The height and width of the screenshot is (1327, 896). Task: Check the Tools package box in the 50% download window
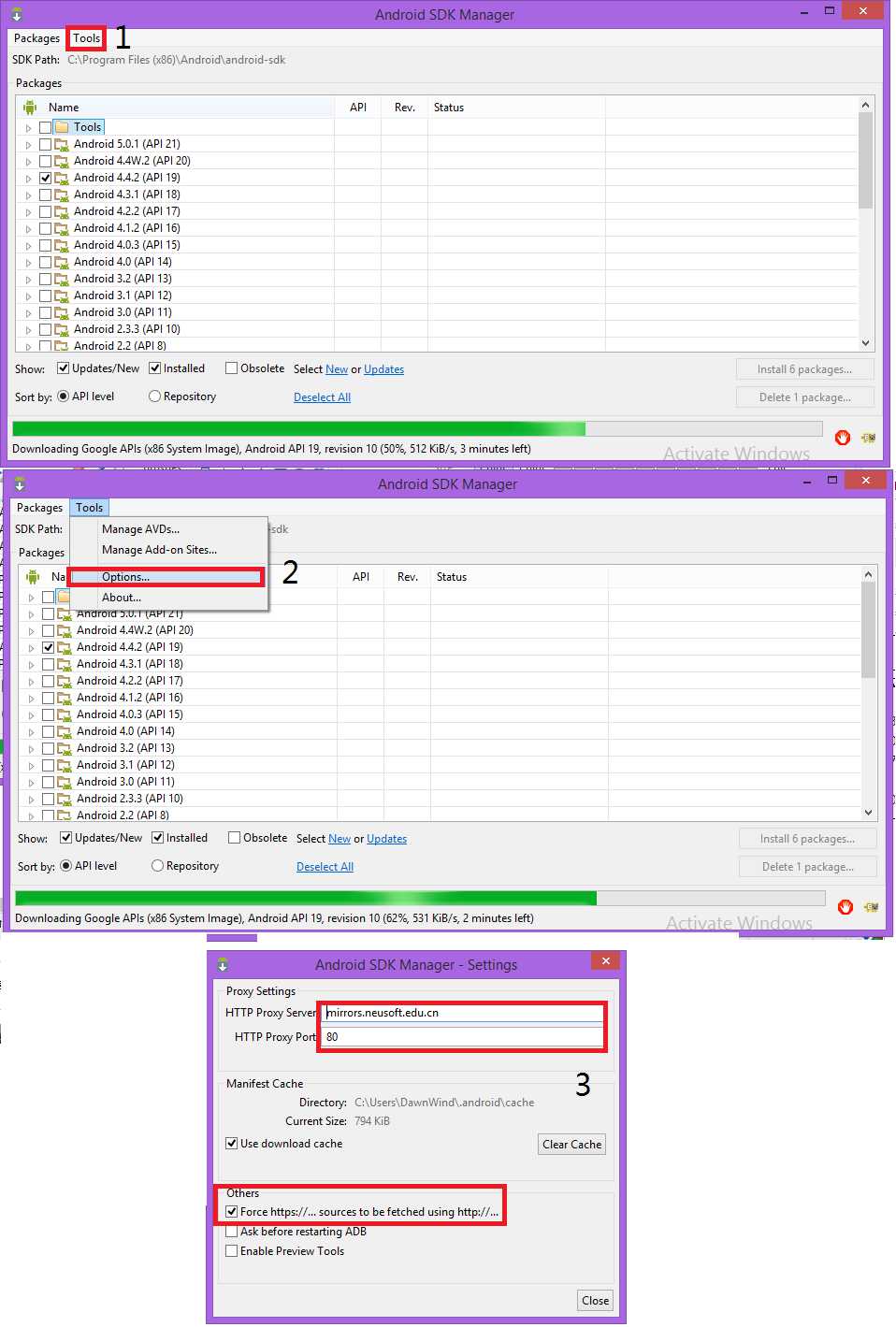(45, 127)
